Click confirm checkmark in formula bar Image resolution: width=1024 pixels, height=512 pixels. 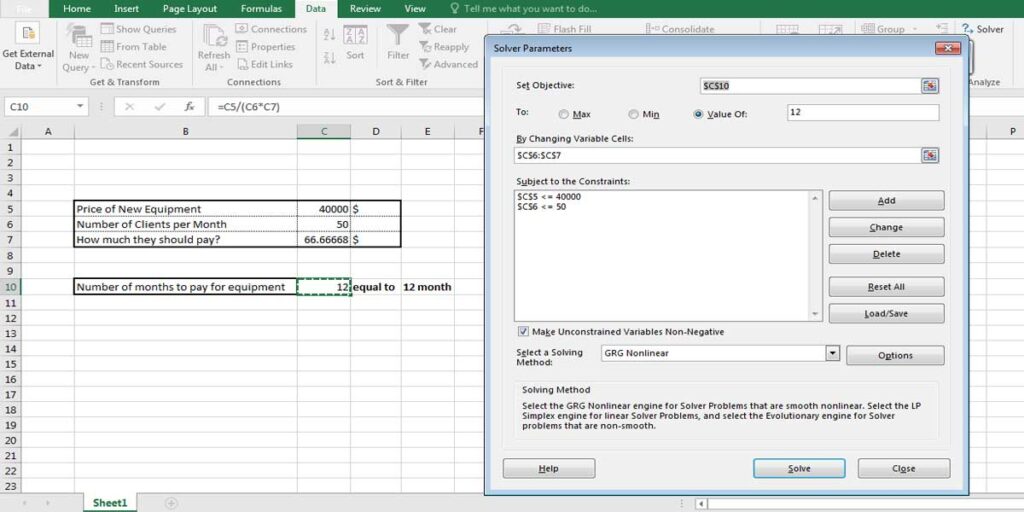click(159, 106)
